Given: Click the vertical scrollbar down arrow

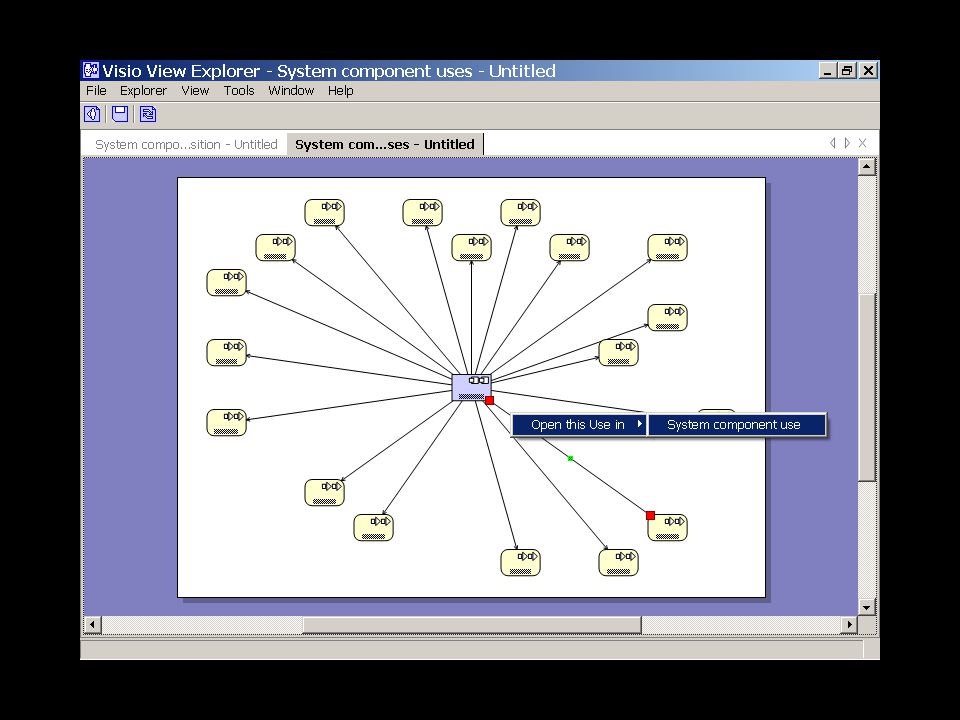Looking at the screenshot, I should click(866, 607).
